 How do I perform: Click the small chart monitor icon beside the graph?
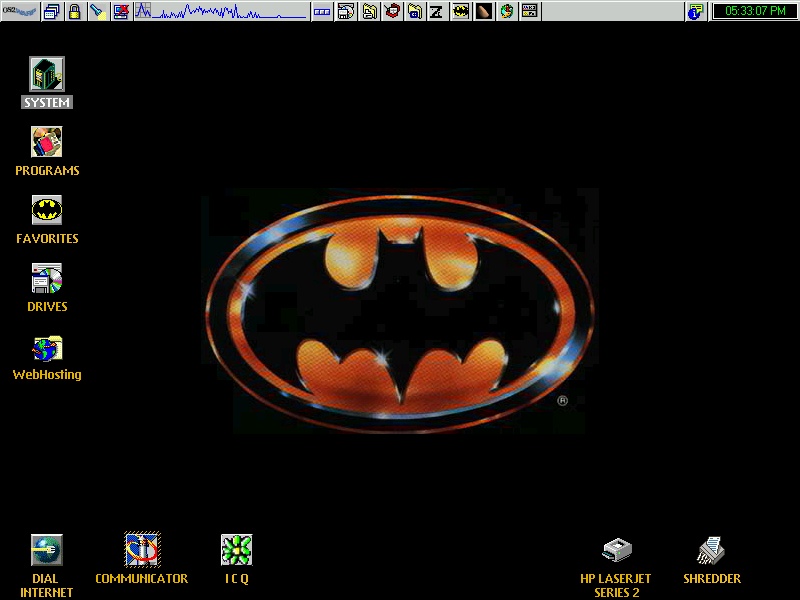[143, 11]
